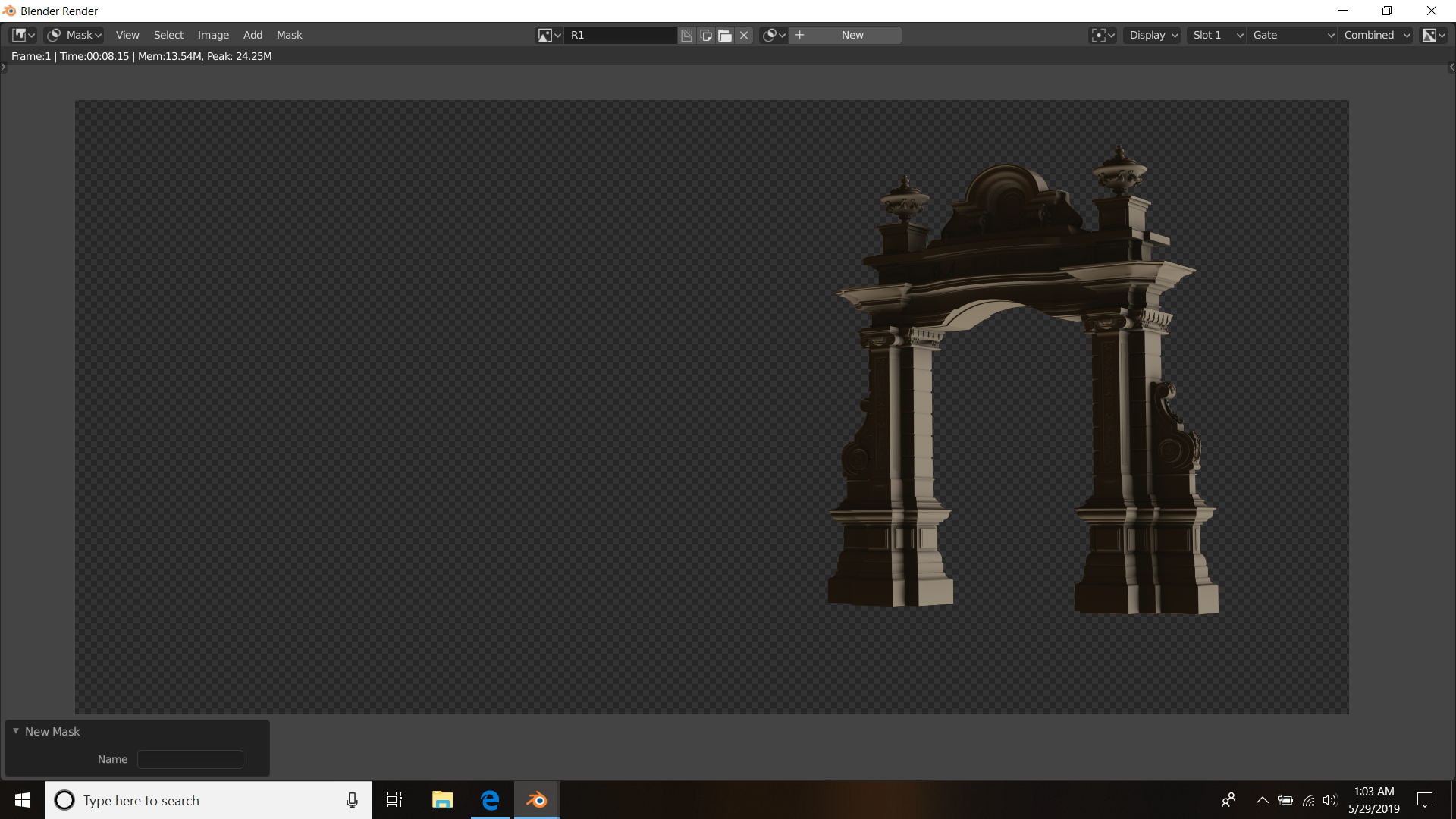
Task: Browse image datablocks dropdown
Action: tap(549, 35)
